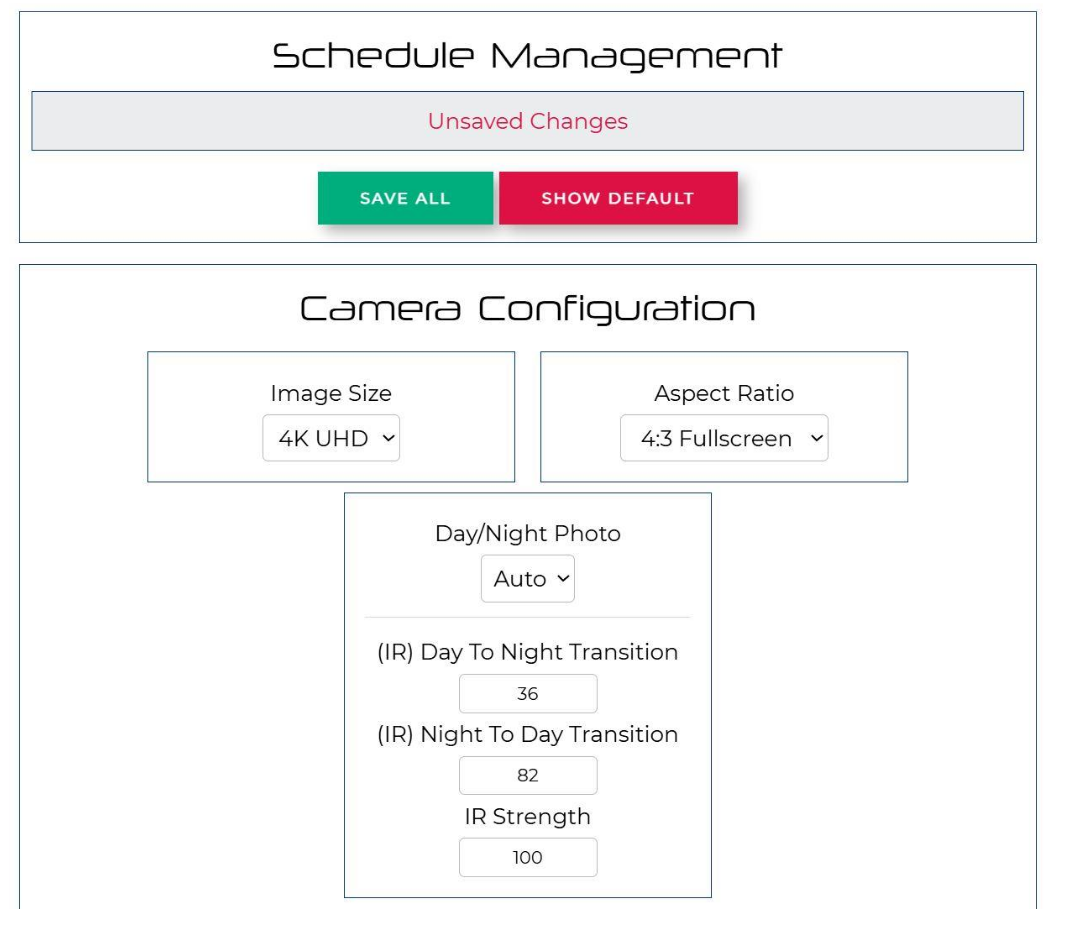1066x938 pixels.
Task: Click the Aspect Ratio label text
Action: [x=723, y=393]
